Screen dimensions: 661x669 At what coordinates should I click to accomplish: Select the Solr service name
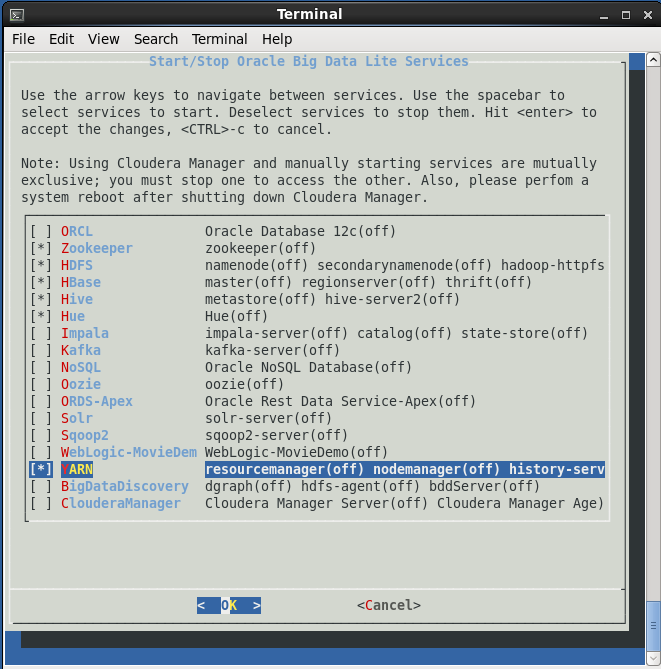77,418
